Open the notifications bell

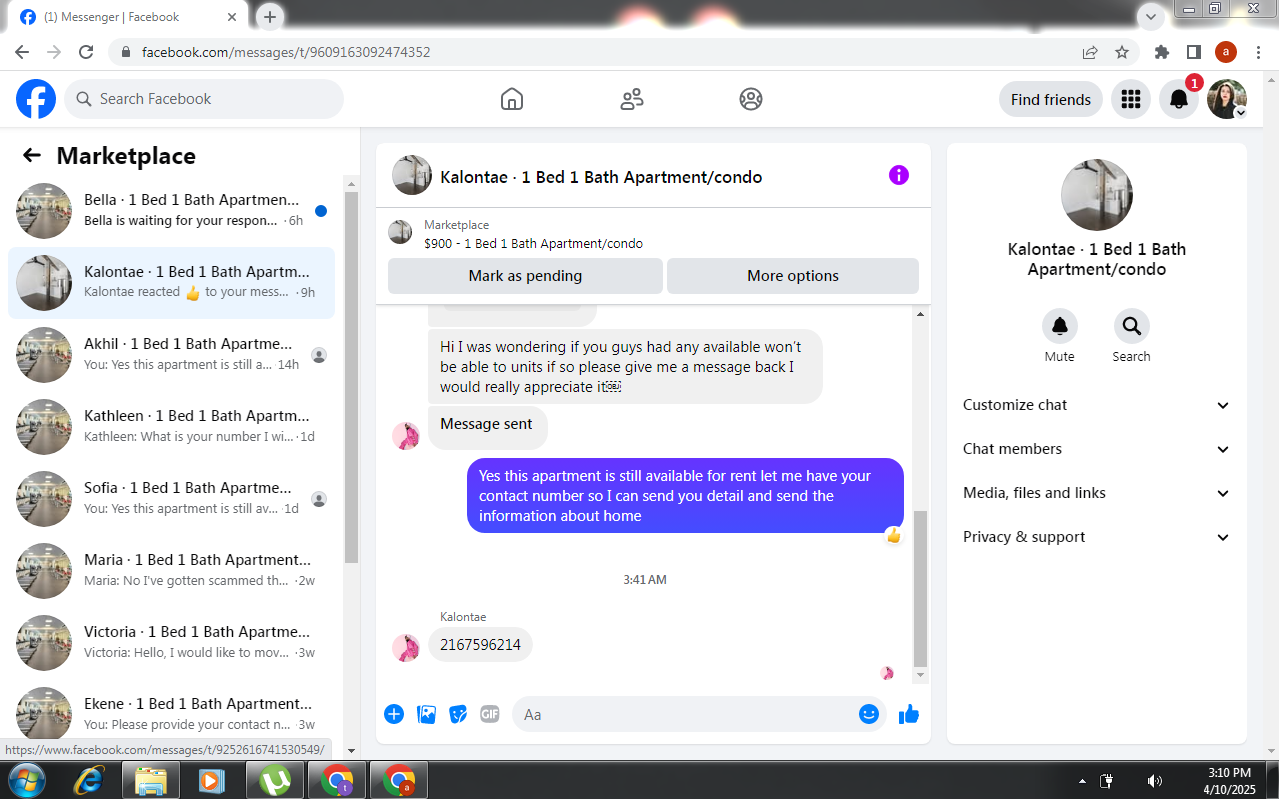coord(1179,99)
